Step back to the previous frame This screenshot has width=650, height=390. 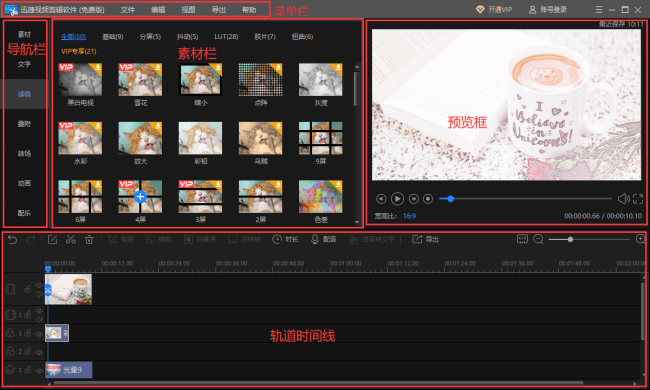[x=381, y=199]
